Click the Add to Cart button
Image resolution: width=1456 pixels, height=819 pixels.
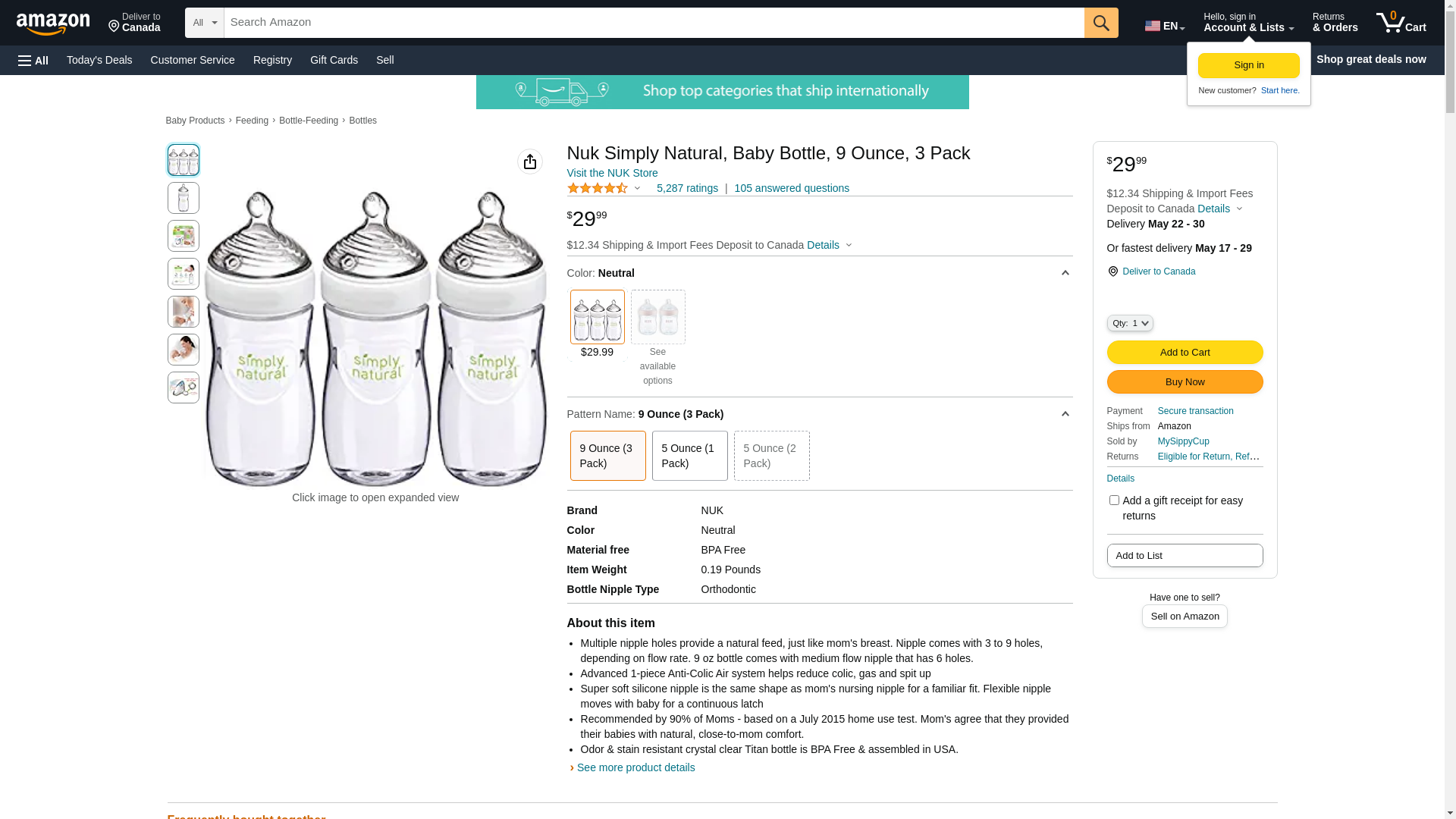[1185, 353]
